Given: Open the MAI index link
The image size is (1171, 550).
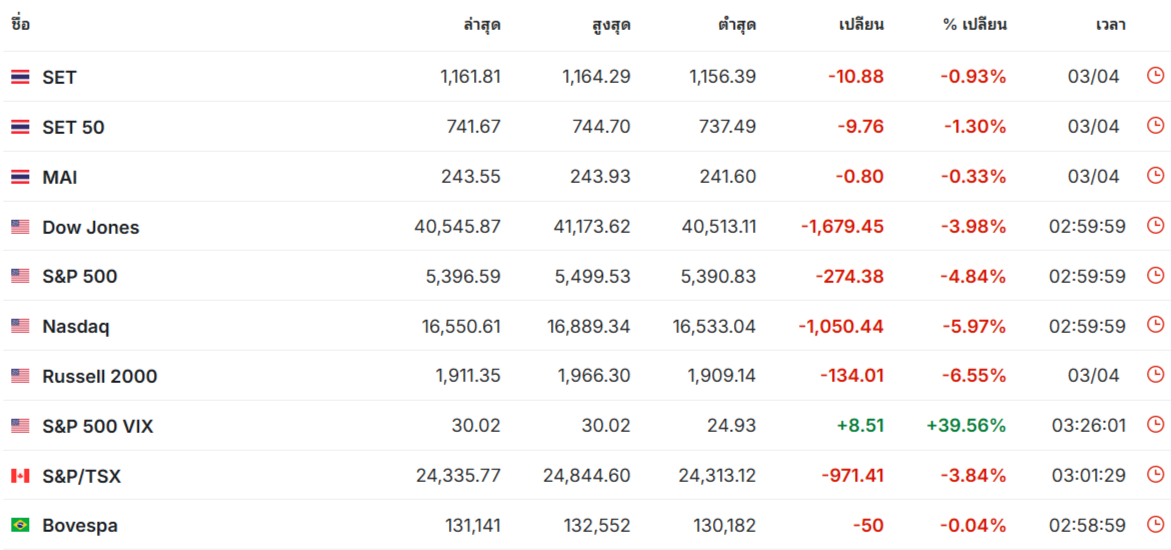Looking at the screenshot, I should [60, 177].
